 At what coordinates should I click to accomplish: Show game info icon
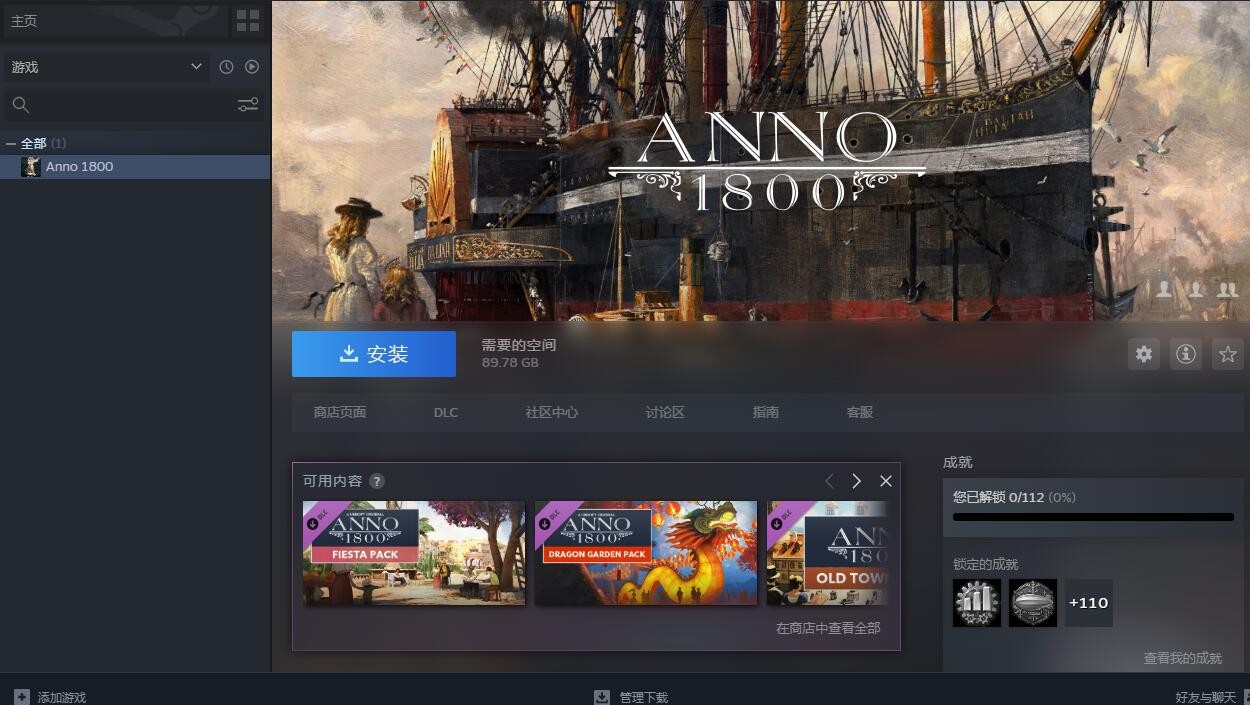1186,354
